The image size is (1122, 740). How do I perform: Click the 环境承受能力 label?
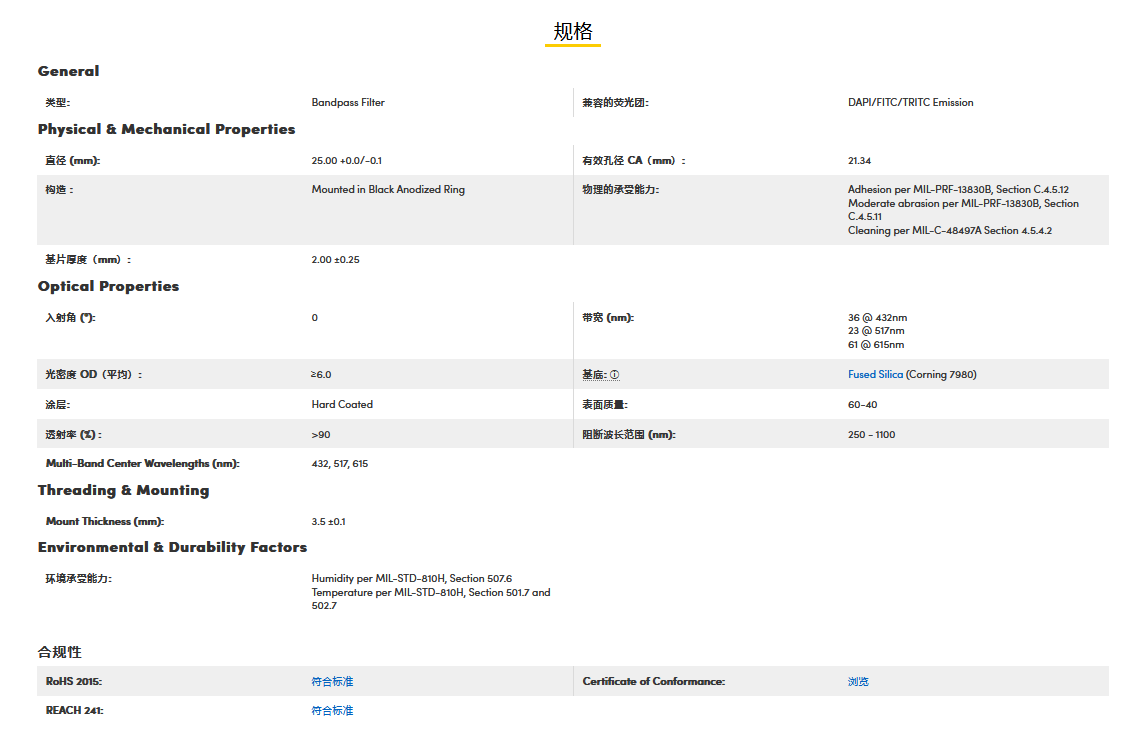coord(79,578)
